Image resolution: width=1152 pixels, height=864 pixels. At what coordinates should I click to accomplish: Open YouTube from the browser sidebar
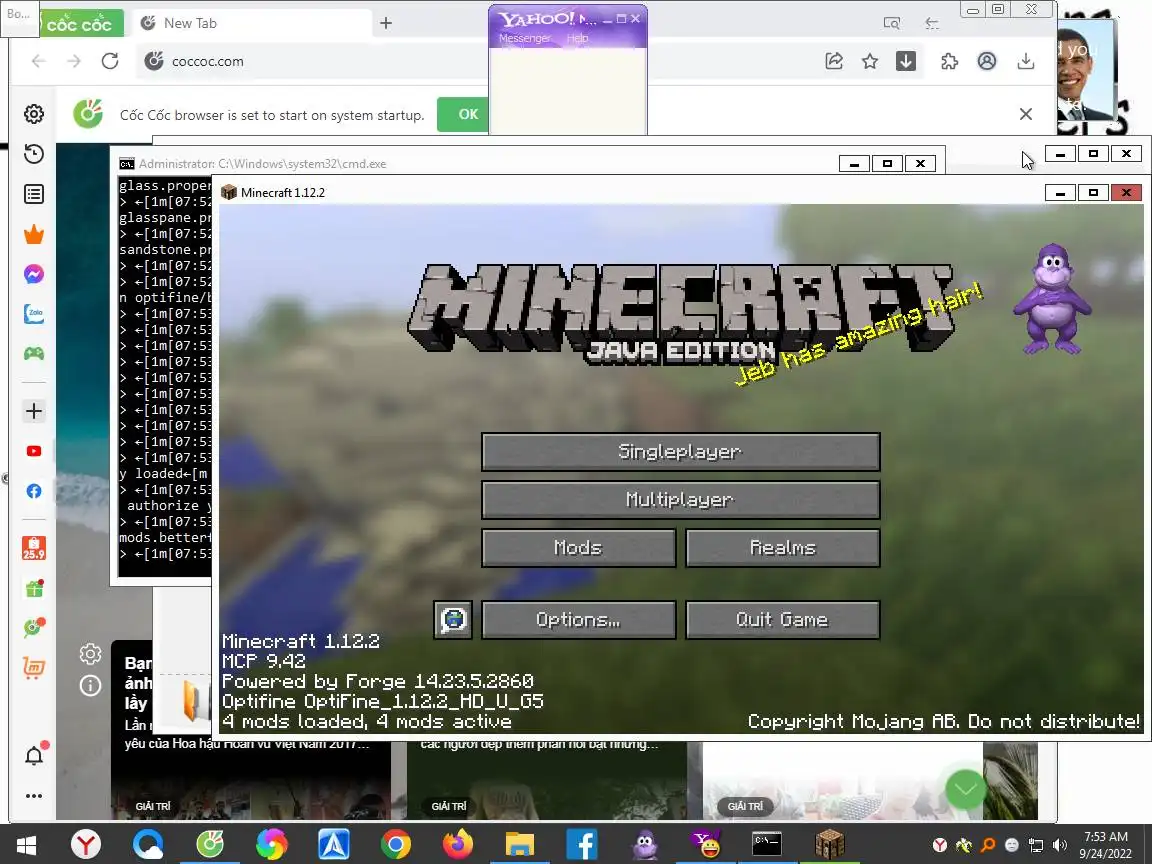[x=34, y=451]
